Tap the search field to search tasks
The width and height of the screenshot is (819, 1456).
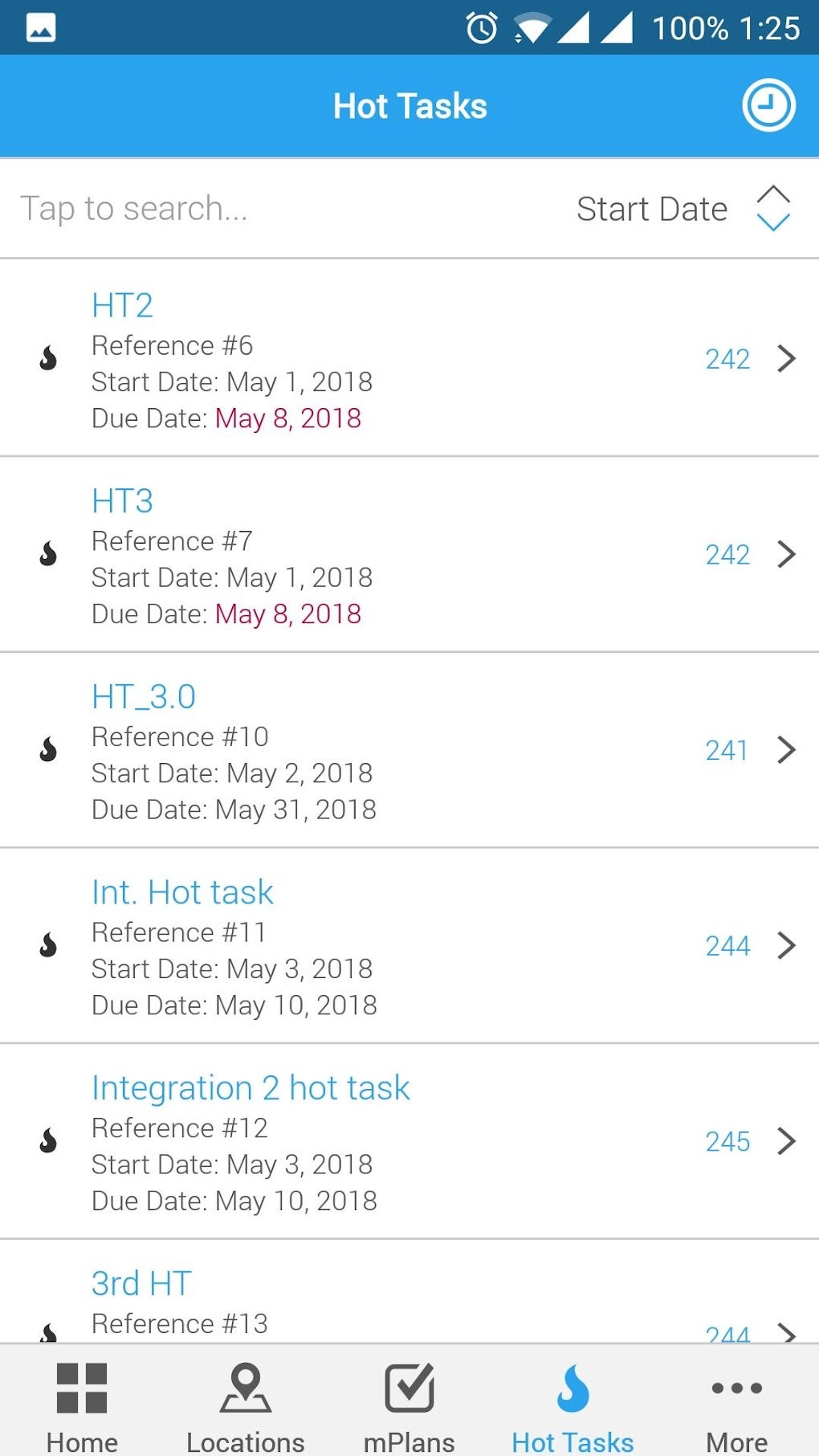click(241, 209)
